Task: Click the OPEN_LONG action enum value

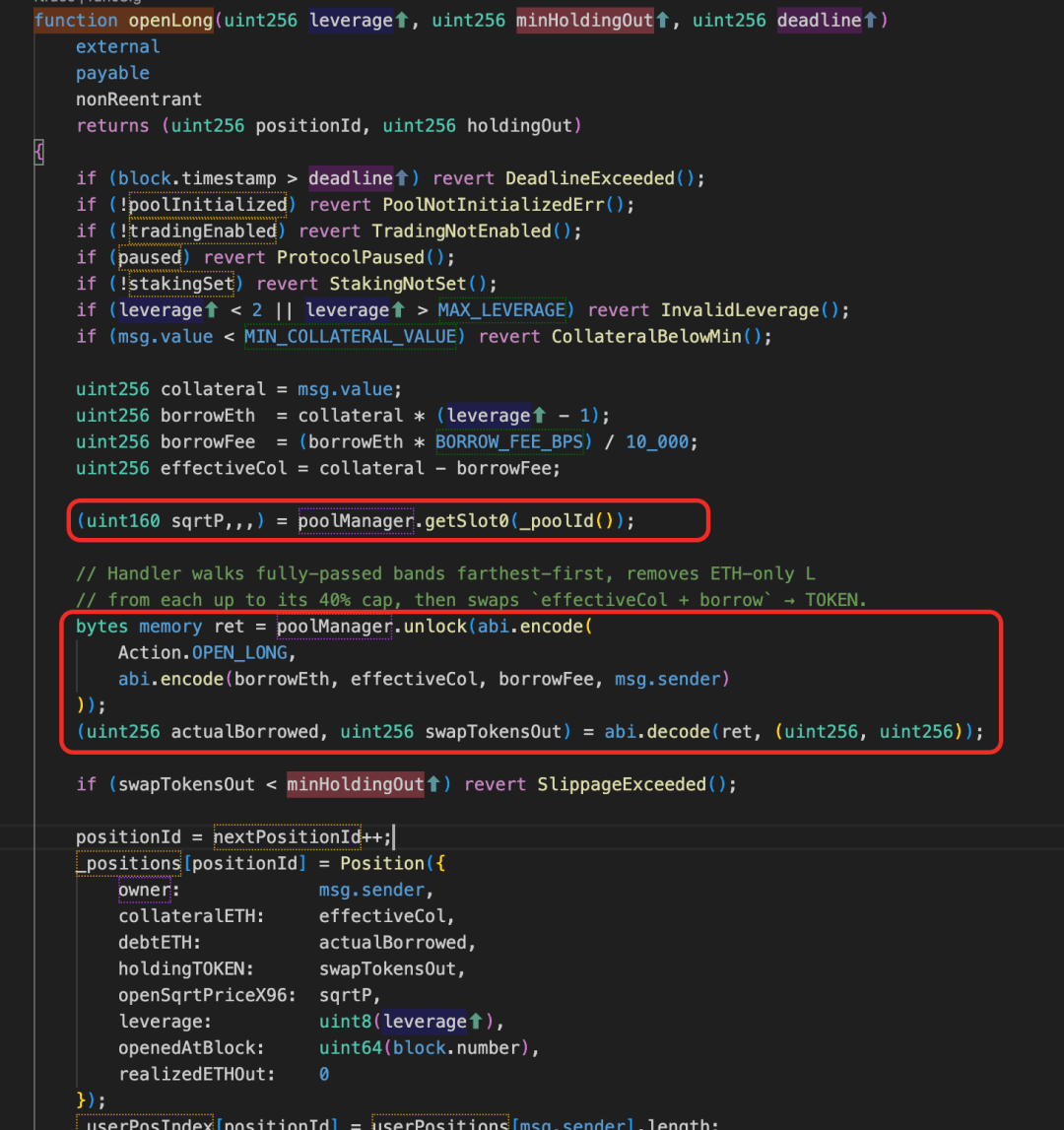Action: point(239,653)
